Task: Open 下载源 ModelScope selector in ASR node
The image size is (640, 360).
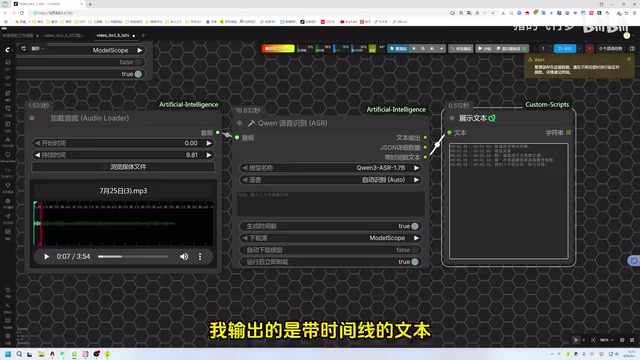Action: 331,238
